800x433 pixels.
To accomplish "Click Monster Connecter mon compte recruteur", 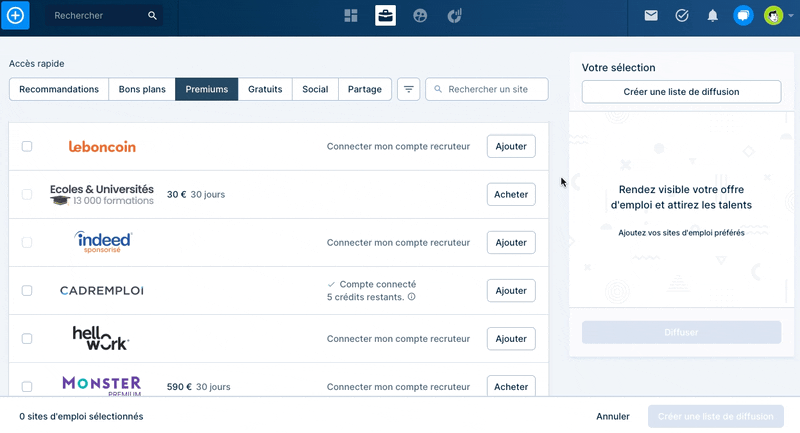I will (x=398, y=387).
